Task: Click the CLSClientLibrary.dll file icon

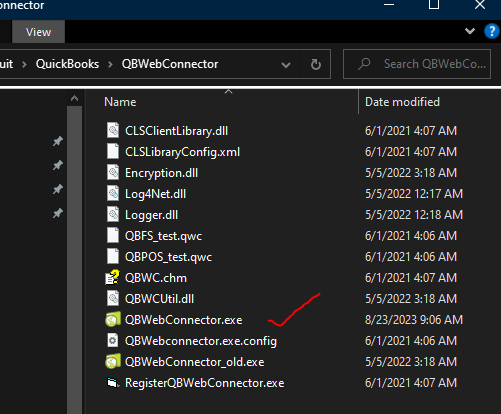Action: click(113, 130)
